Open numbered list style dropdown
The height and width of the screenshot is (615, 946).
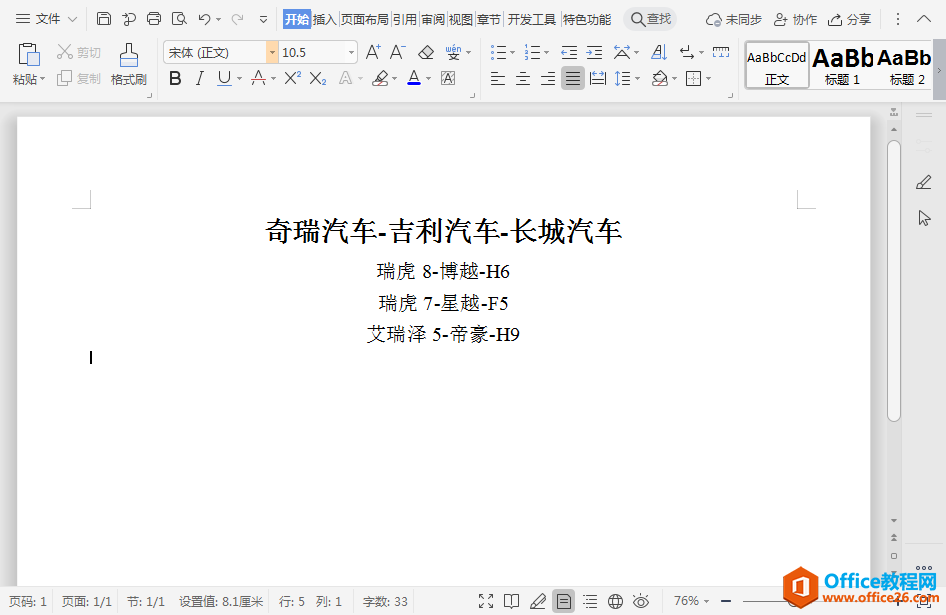click(x=546, y=53)
